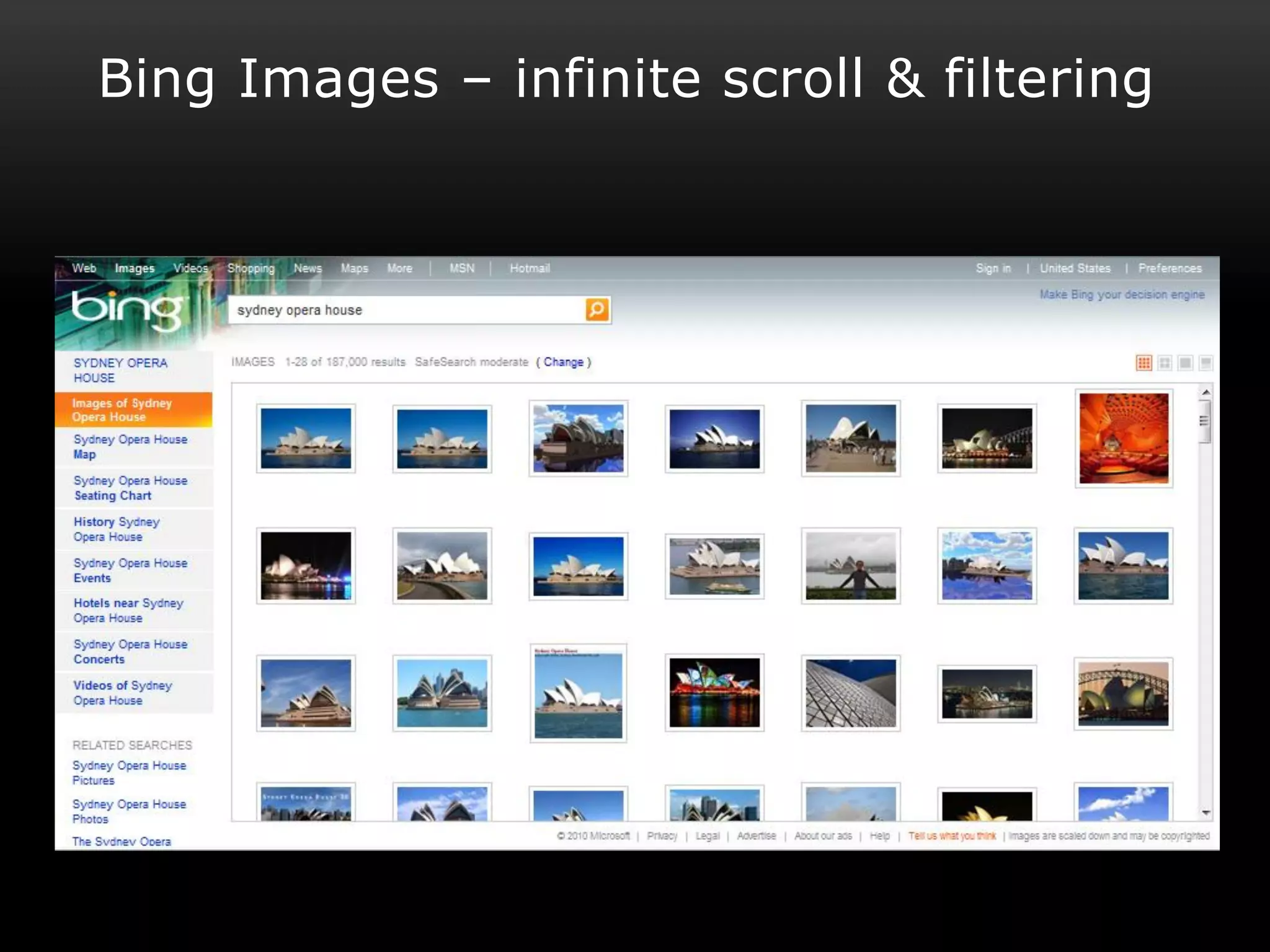Click the Bing logo
The width and height of the screenshot is (1270, 952).
pos(128,310)
